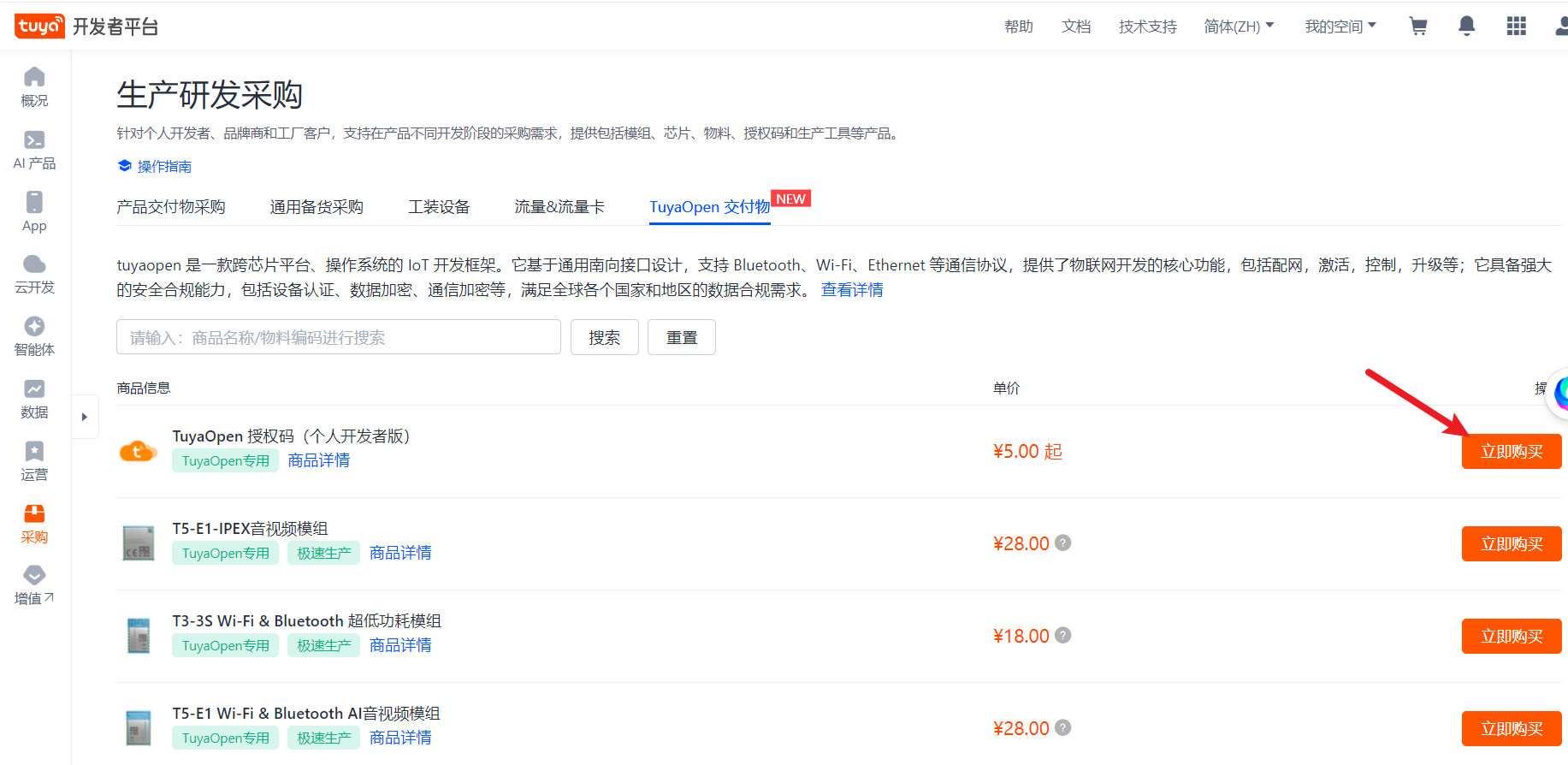This screenshot has height=765, width=1568.
Task: Open 云开发 cloud icon in sidebar
Action: pos(34,274)
